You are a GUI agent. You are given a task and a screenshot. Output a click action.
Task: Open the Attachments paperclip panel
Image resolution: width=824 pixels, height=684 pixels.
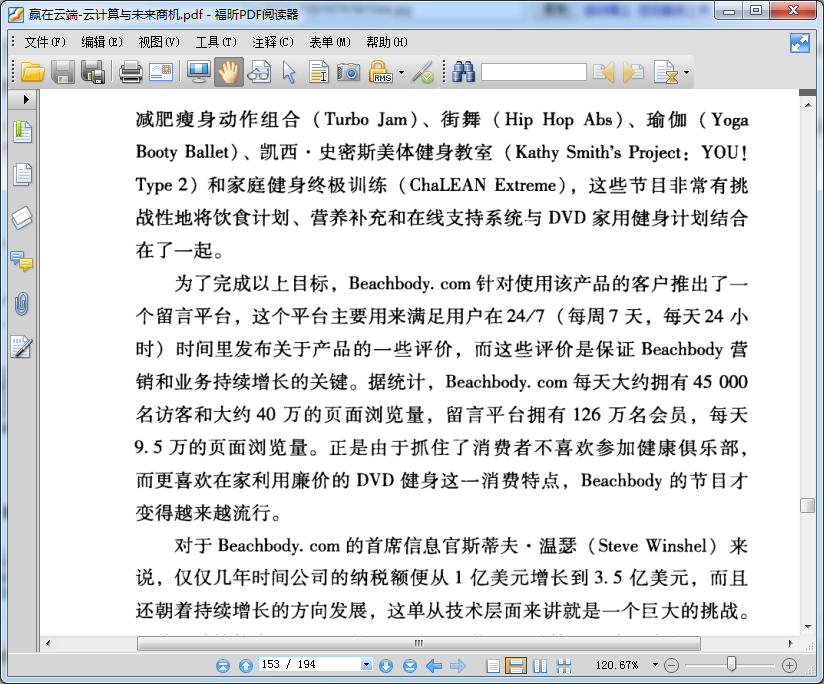22,304
